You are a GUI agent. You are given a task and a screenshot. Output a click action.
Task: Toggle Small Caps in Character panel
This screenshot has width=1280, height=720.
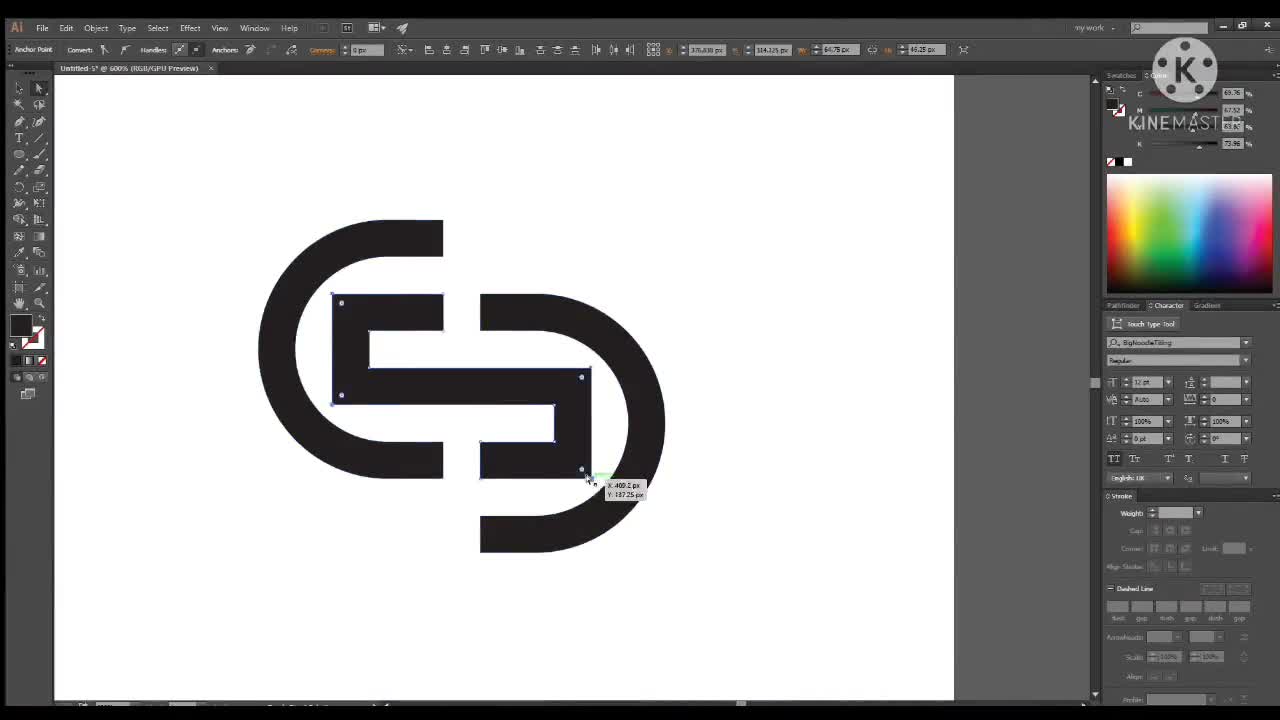(x=1134, y=459)
